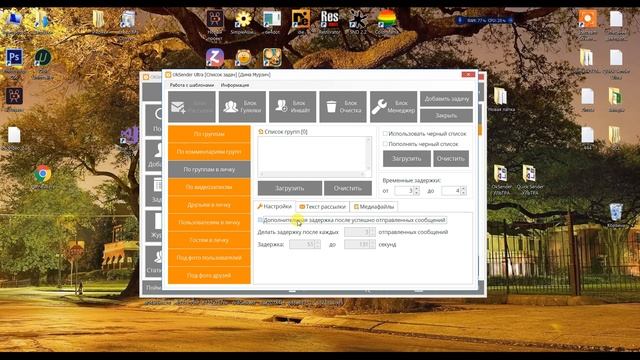The height and width of the screenshot is (360, 640).
Task: Switch to the Текст рассылки tab
Action: [322, 207]
